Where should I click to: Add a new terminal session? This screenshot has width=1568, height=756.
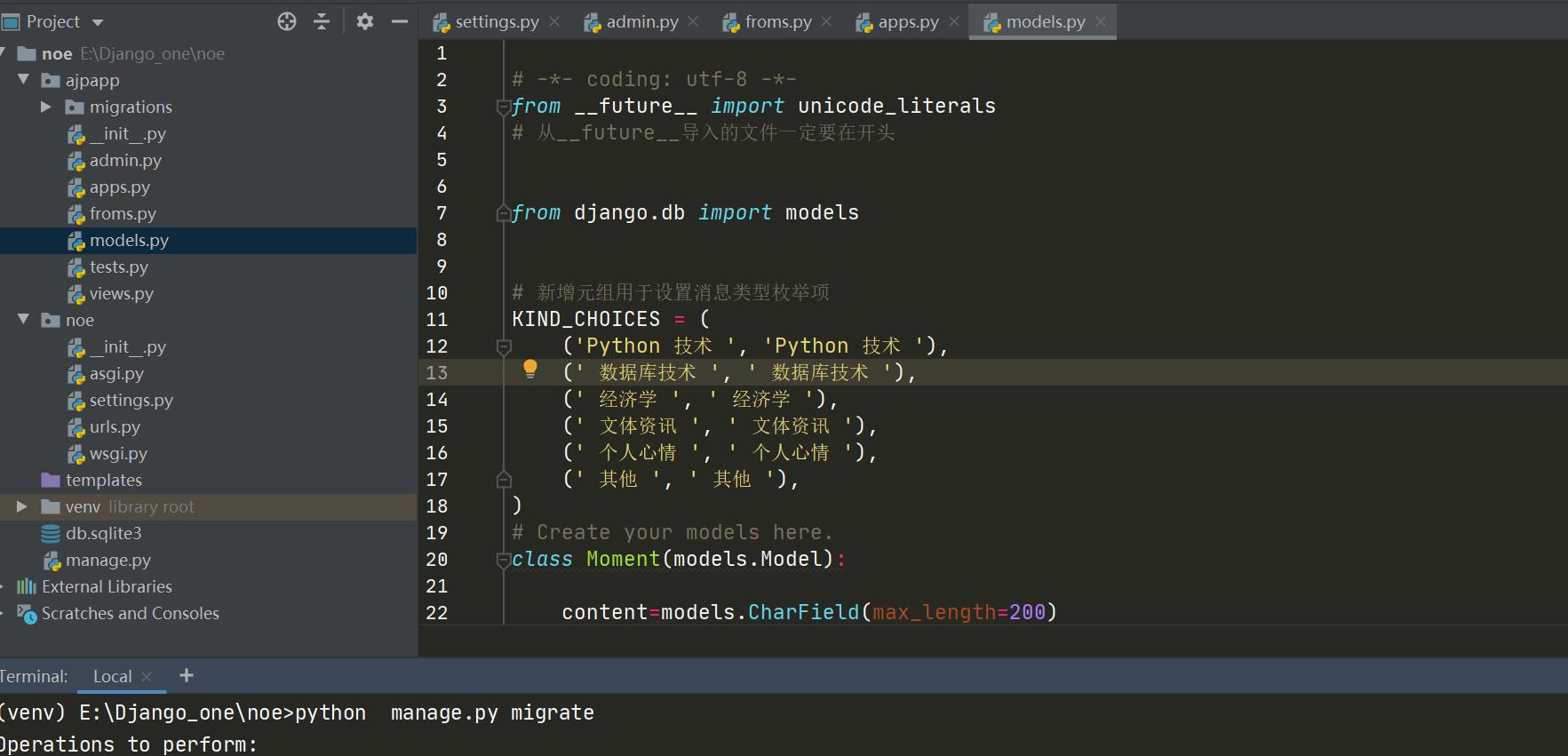(x=186, y=675)
